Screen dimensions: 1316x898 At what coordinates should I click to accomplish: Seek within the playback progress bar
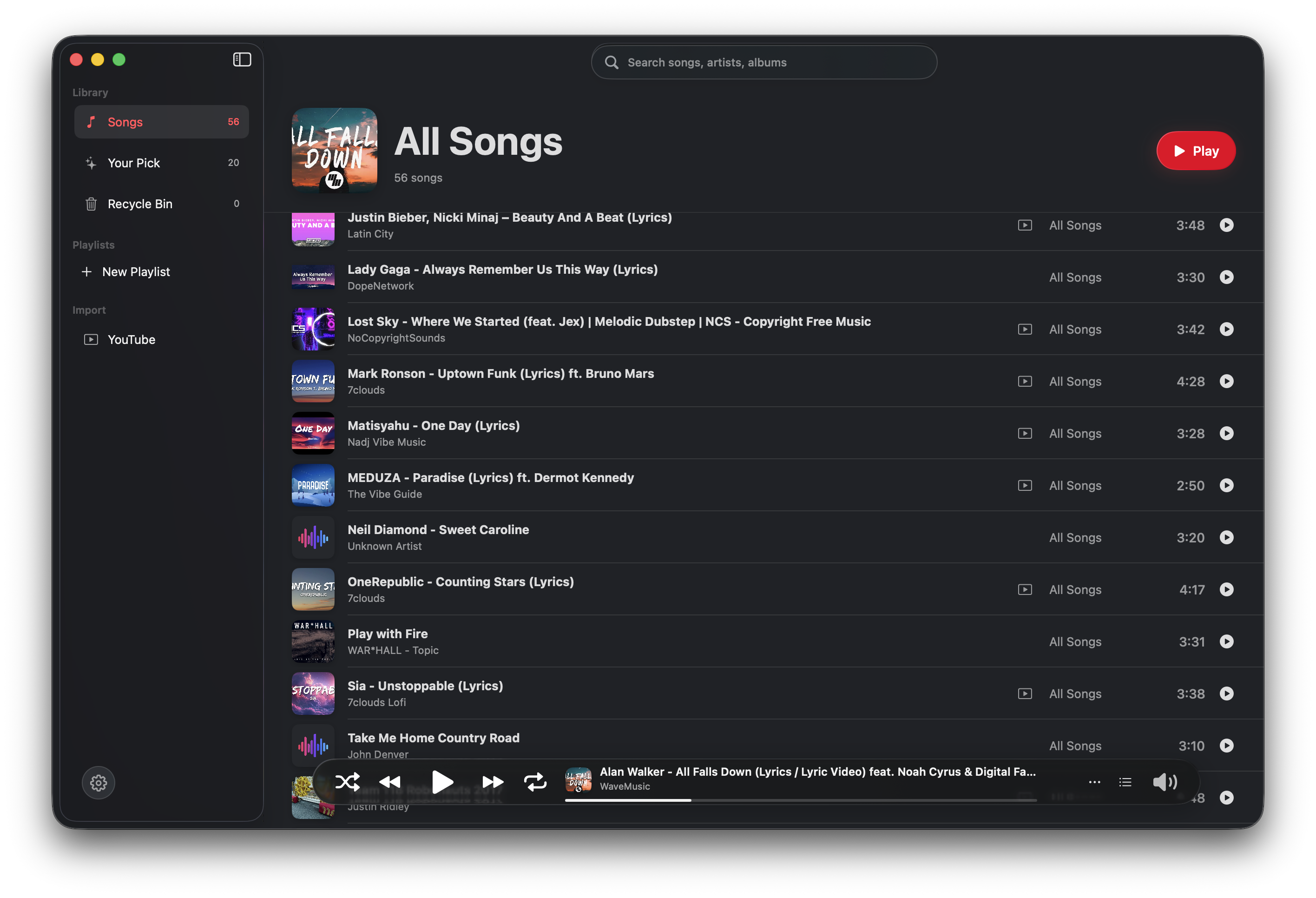click(x=801, y=800)
